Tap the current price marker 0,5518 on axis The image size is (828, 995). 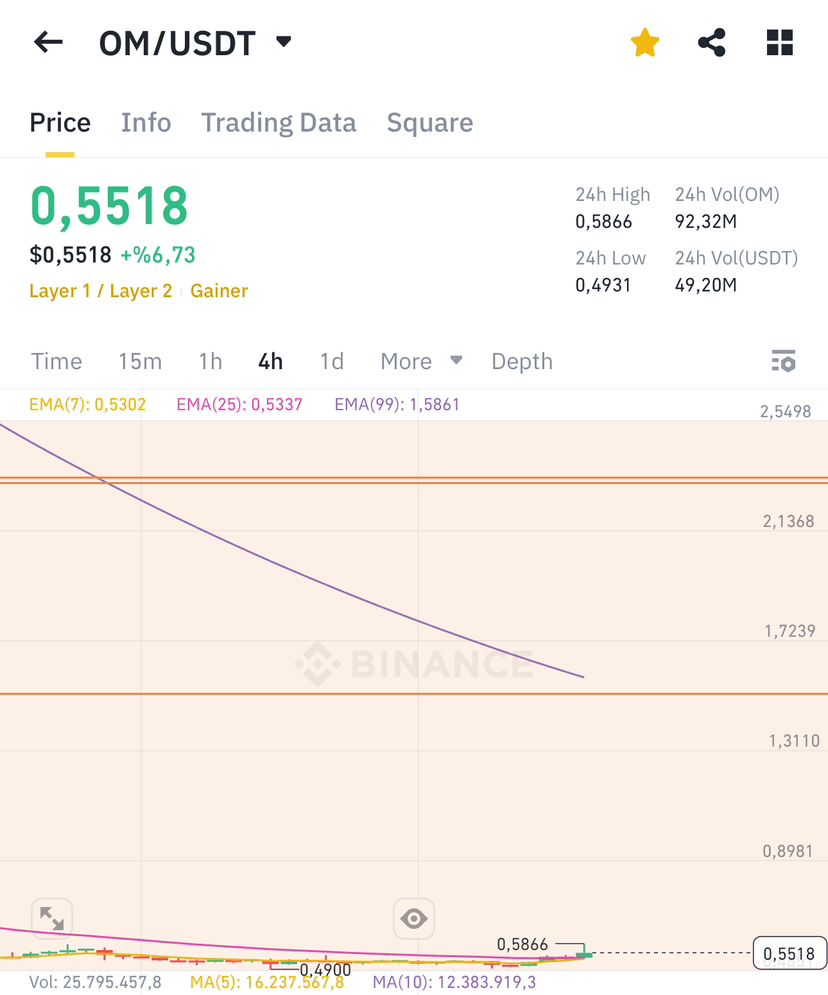pos(789,953)
